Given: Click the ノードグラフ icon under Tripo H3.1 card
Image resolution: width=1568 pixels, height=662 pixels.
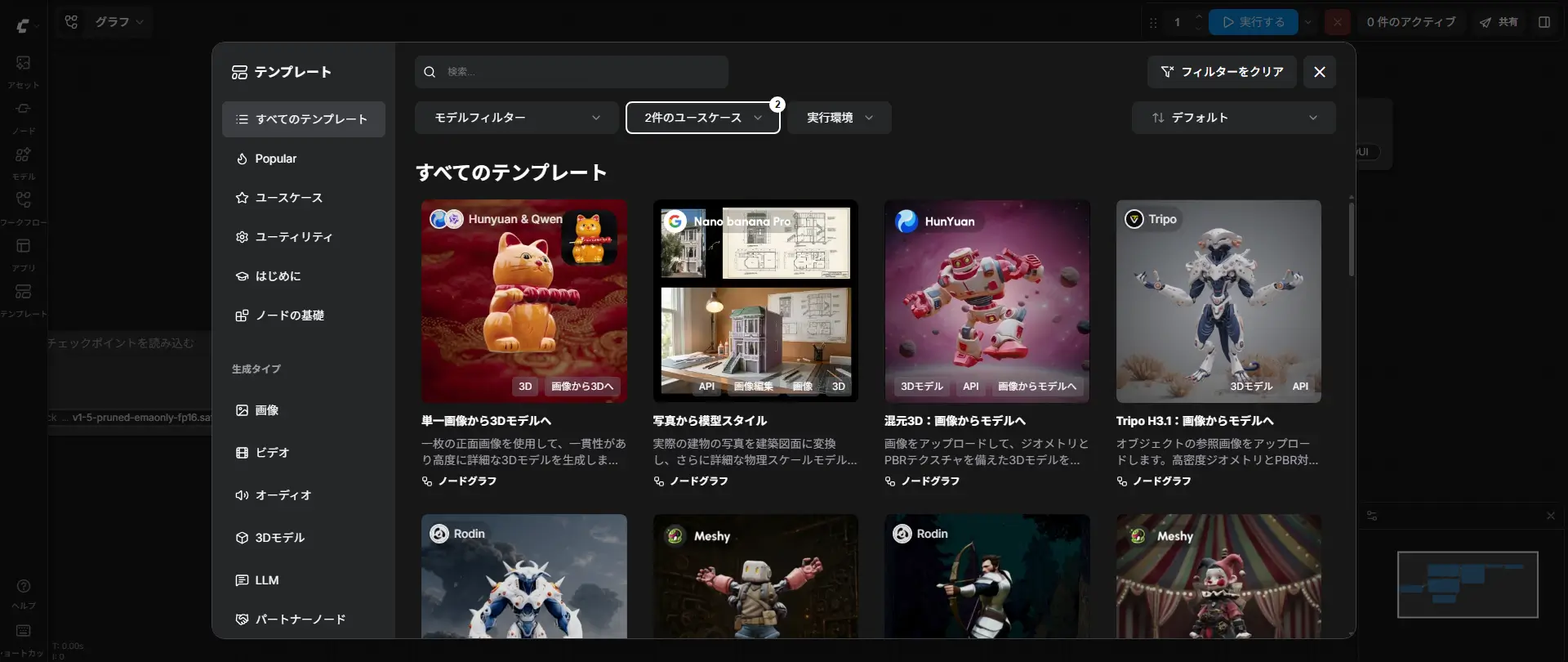Looking at the screenshot, I should (x=1122, y=481).
